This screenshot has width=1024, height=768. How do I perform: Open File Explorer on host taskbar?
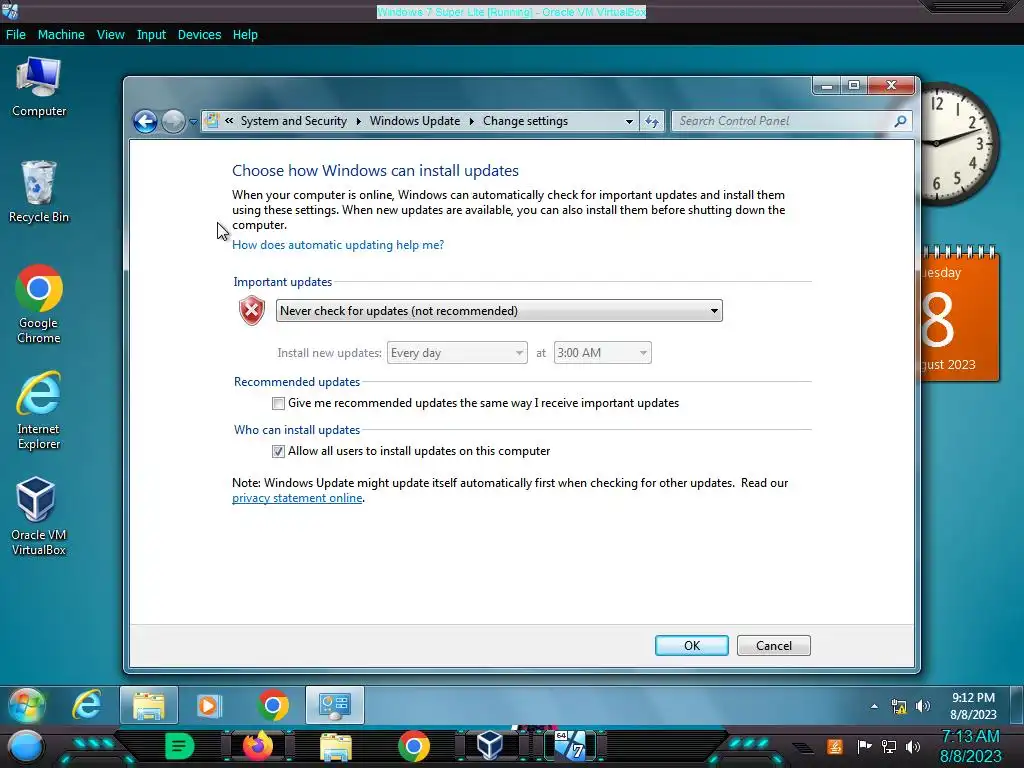pyautogui.click(x=336, y=747)
